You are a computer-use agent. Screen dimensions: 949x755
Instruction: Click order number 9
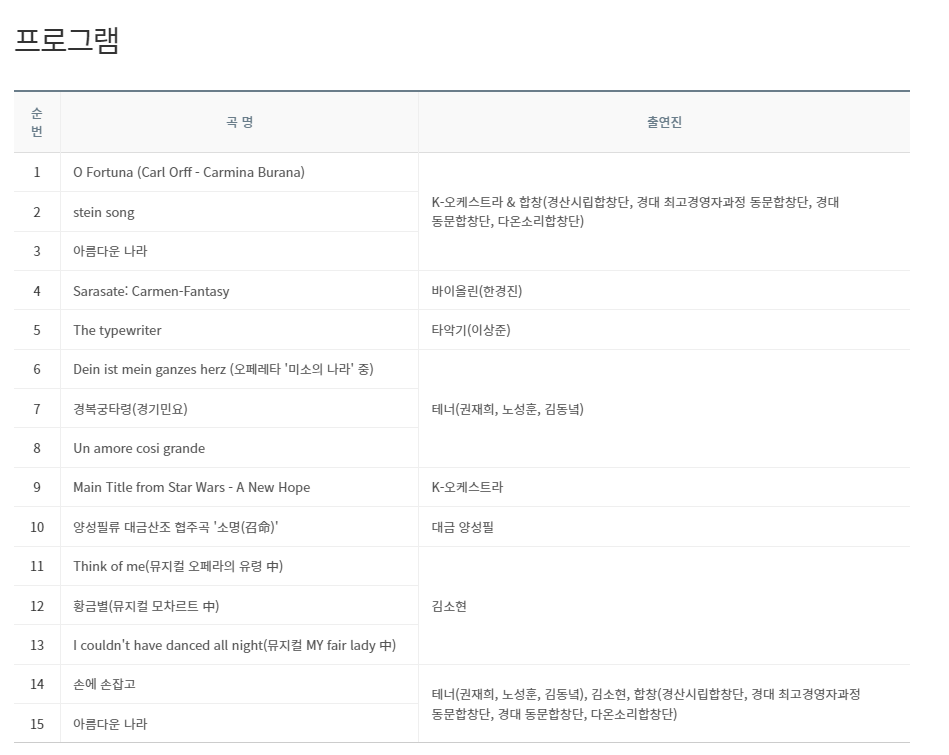click(x=37, y=487)
